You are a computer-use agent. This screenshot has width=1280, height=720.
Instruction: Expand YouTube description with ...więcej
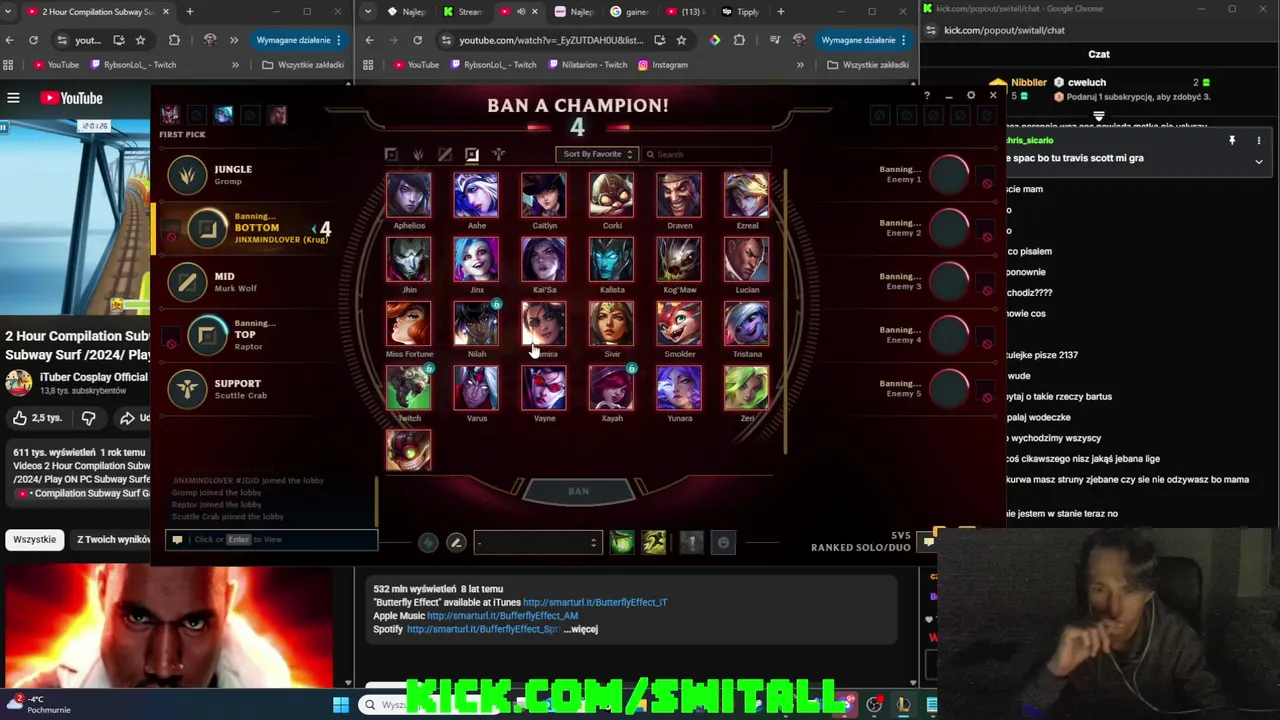(581, 629)
